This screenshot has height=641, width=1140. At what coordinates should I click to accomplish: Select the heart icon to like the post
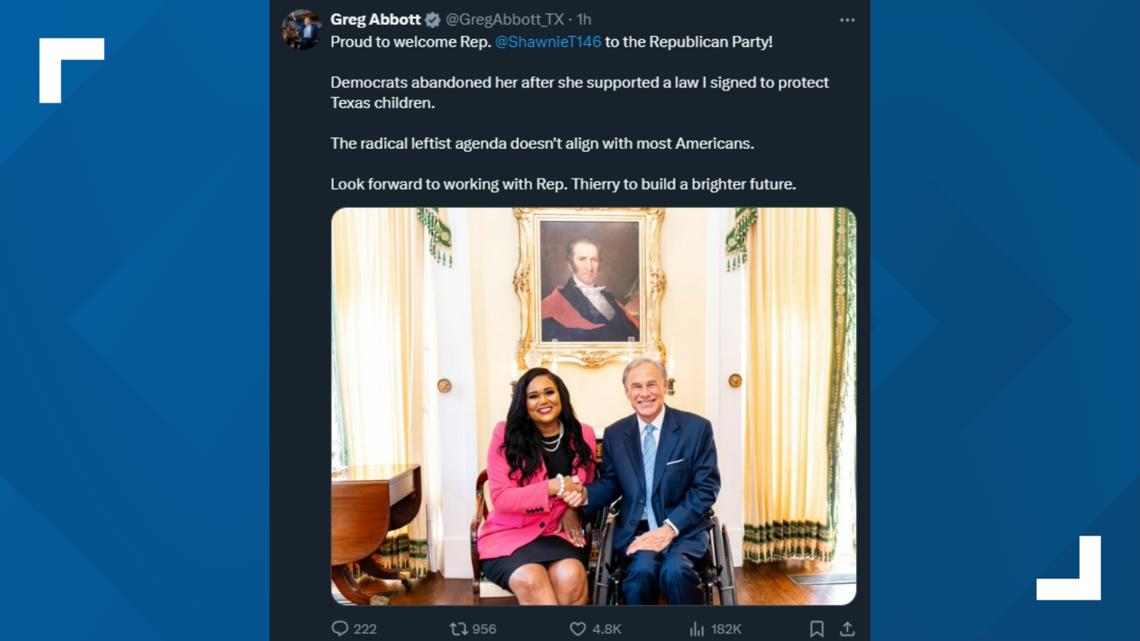pyautogui.click(x=576, y=629)
